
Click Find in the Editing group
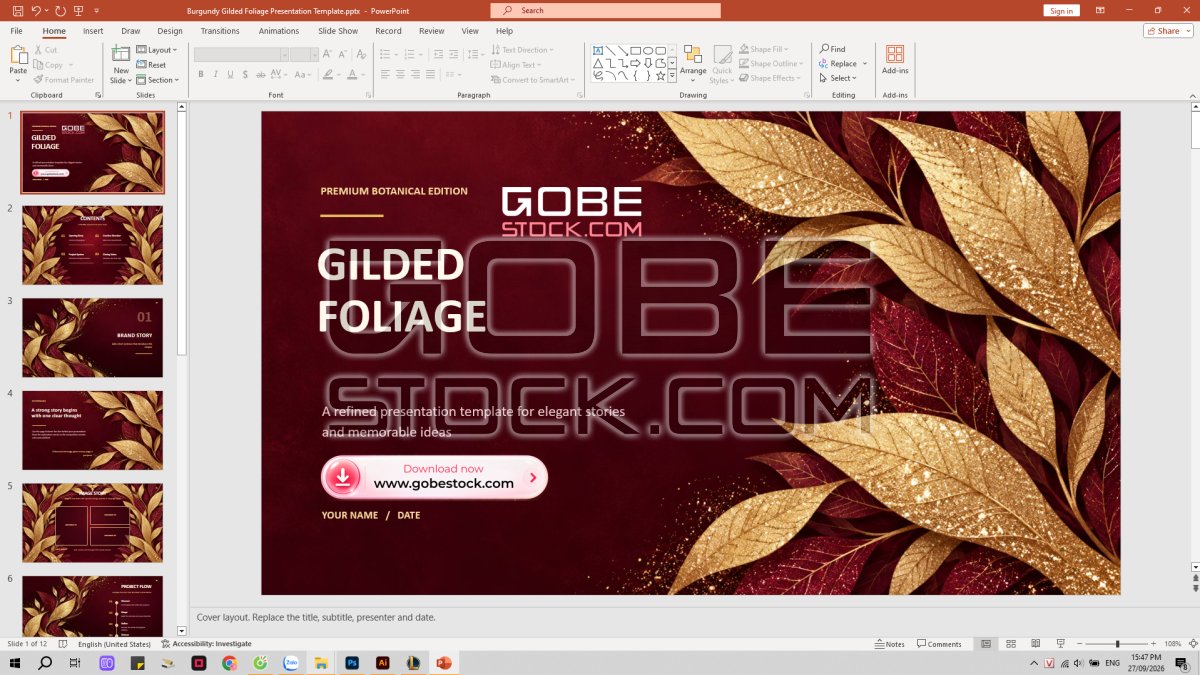(832, 49)
